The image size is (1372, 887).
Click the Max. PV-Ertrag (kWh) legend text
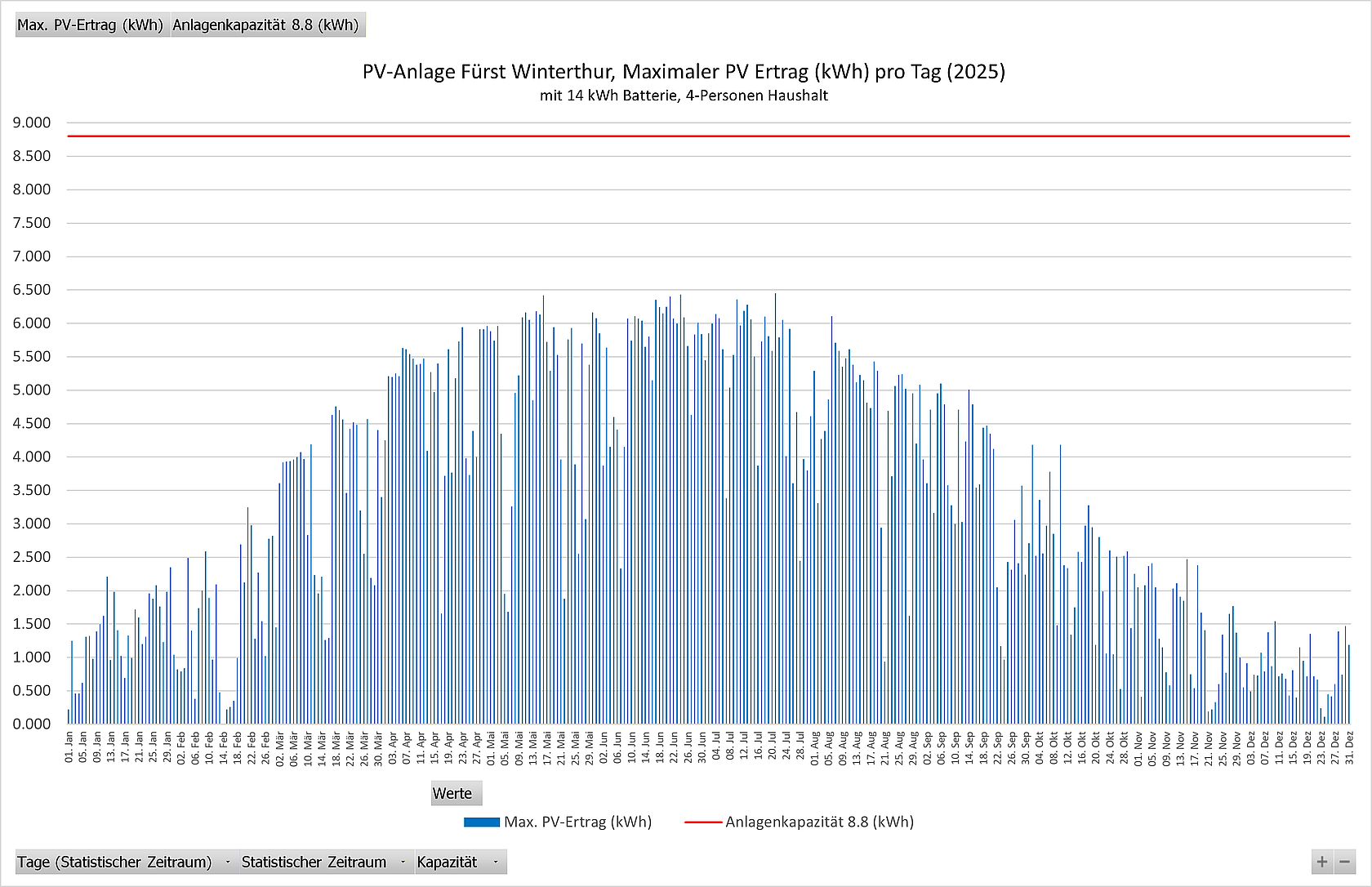[x=577, y=822]
